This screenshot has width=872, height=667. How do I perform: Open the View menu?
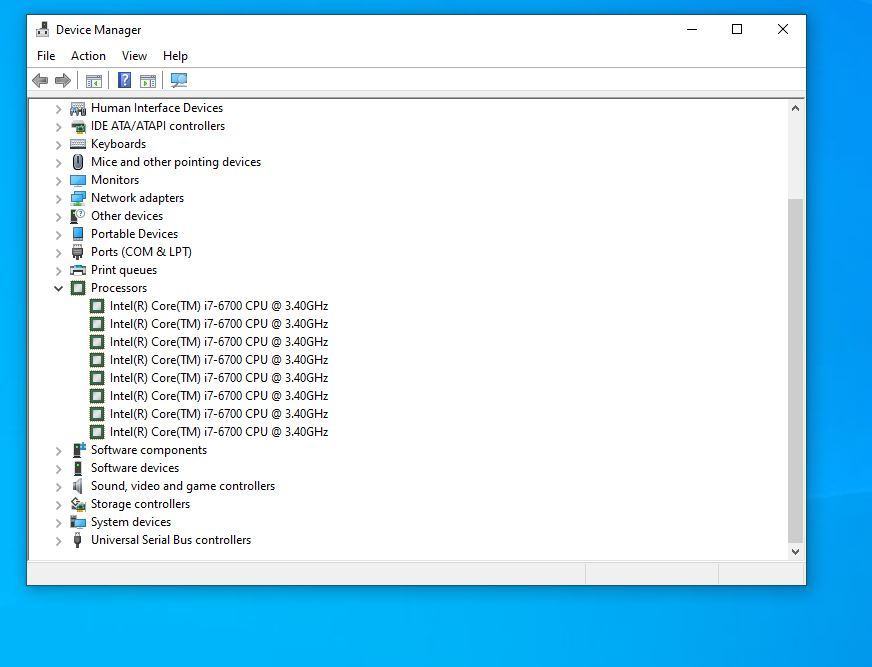tap(134, 56)
